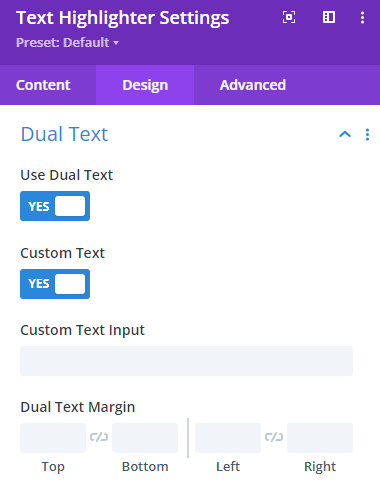Click the Dual Text section title
The width and height of the screenshot is (380, 487).
point(64,134)
